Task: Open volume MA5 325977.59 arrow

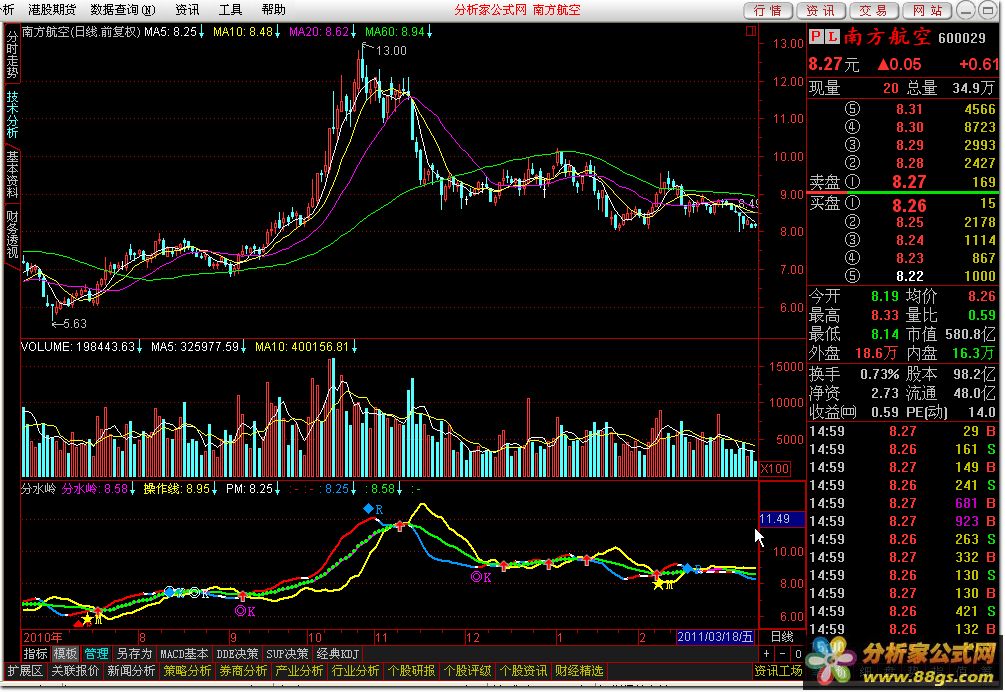Action: click(244, 347)
